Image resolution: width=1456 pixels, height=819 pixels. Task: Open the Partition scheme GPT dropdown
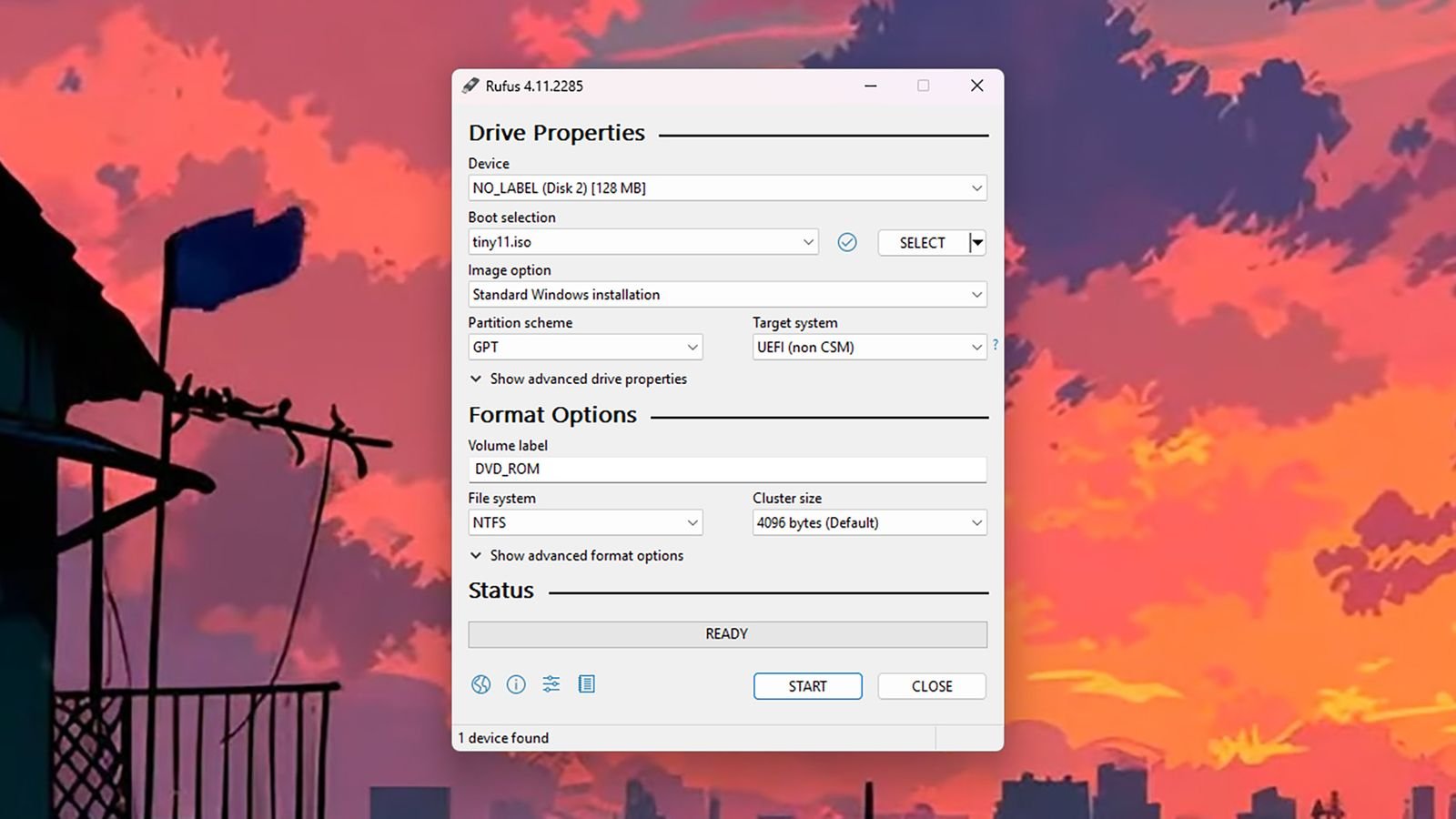(585, 347)
